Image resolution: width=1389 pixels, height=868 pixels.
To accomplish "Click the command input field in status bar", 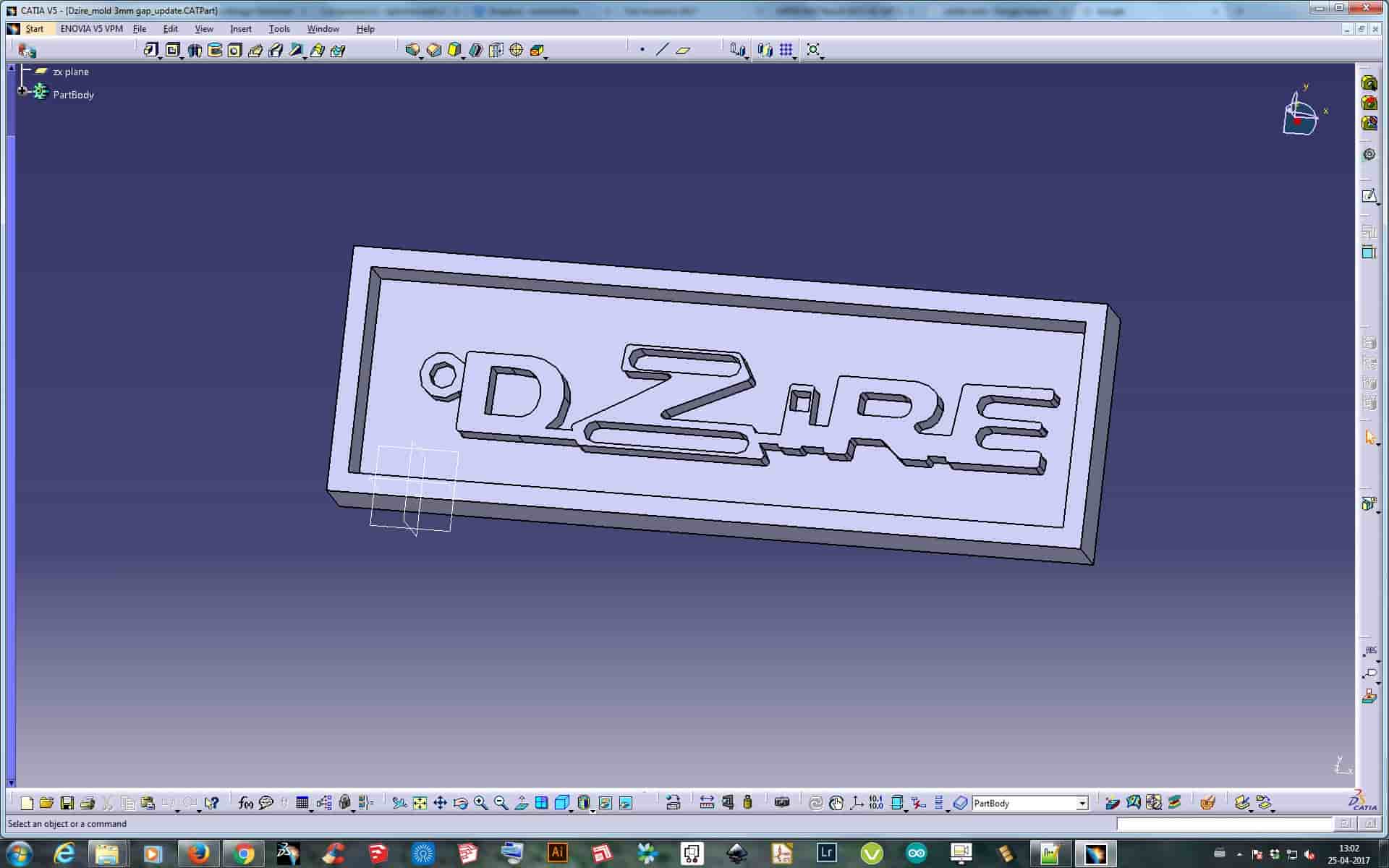I will (1224, 824).
